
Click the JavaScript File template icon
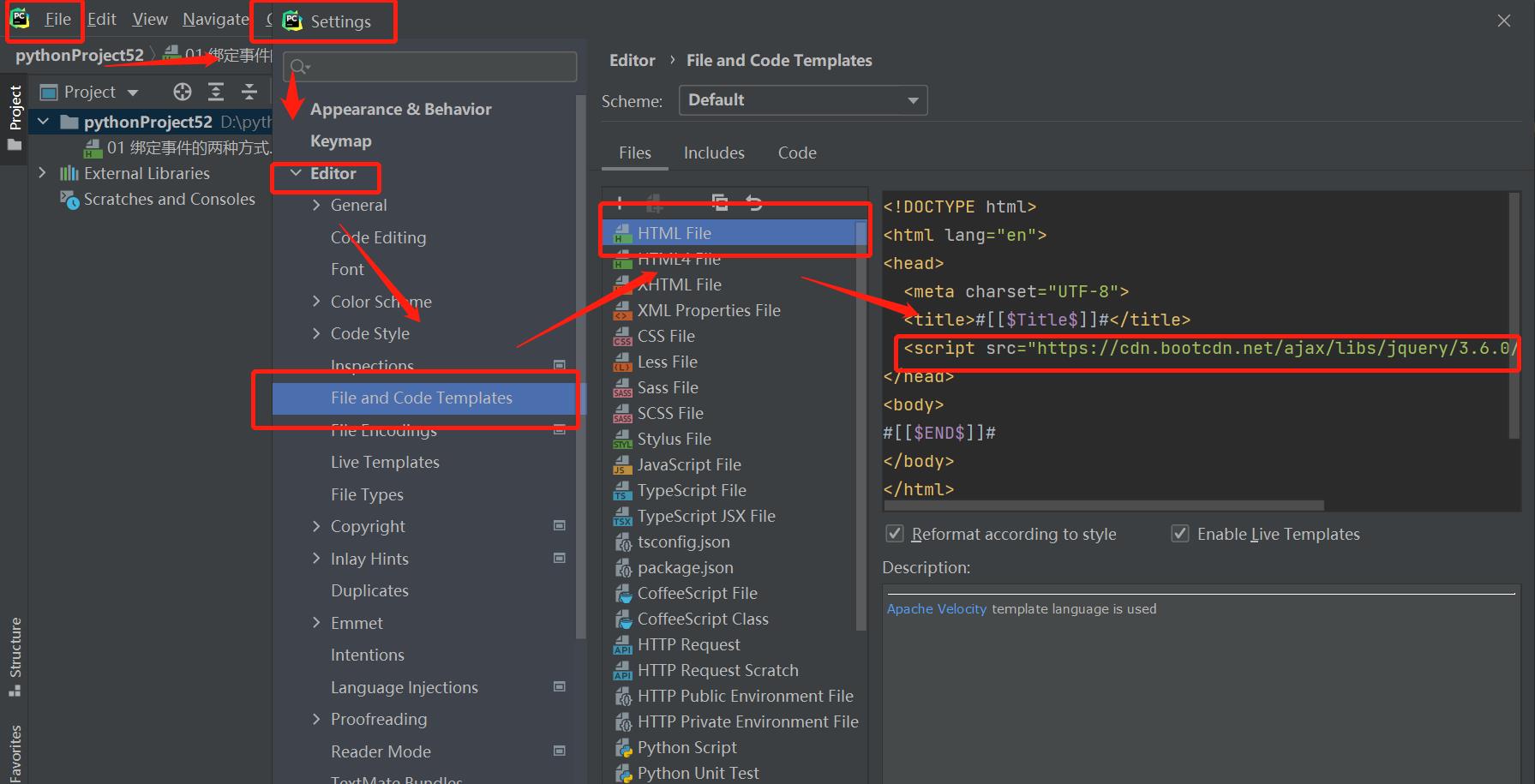[x=623, y=465]
